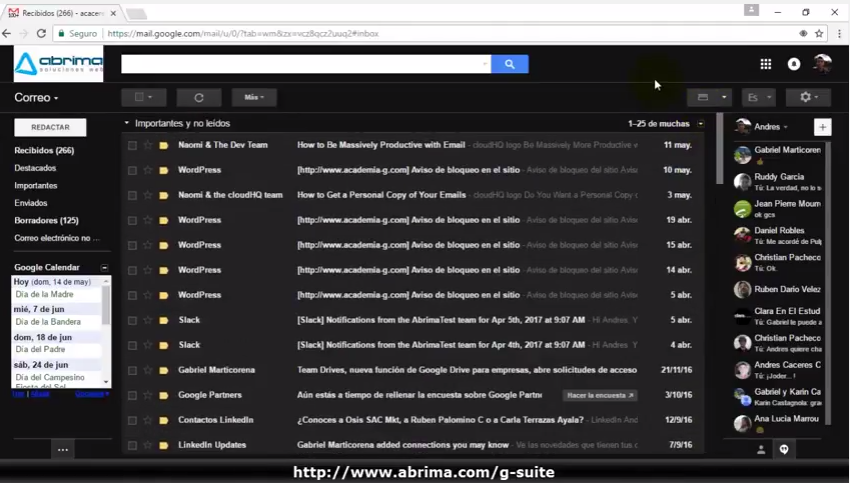850x483 pixels.
Task: Open the user profile avatar
Action: (x=822, y=63)
